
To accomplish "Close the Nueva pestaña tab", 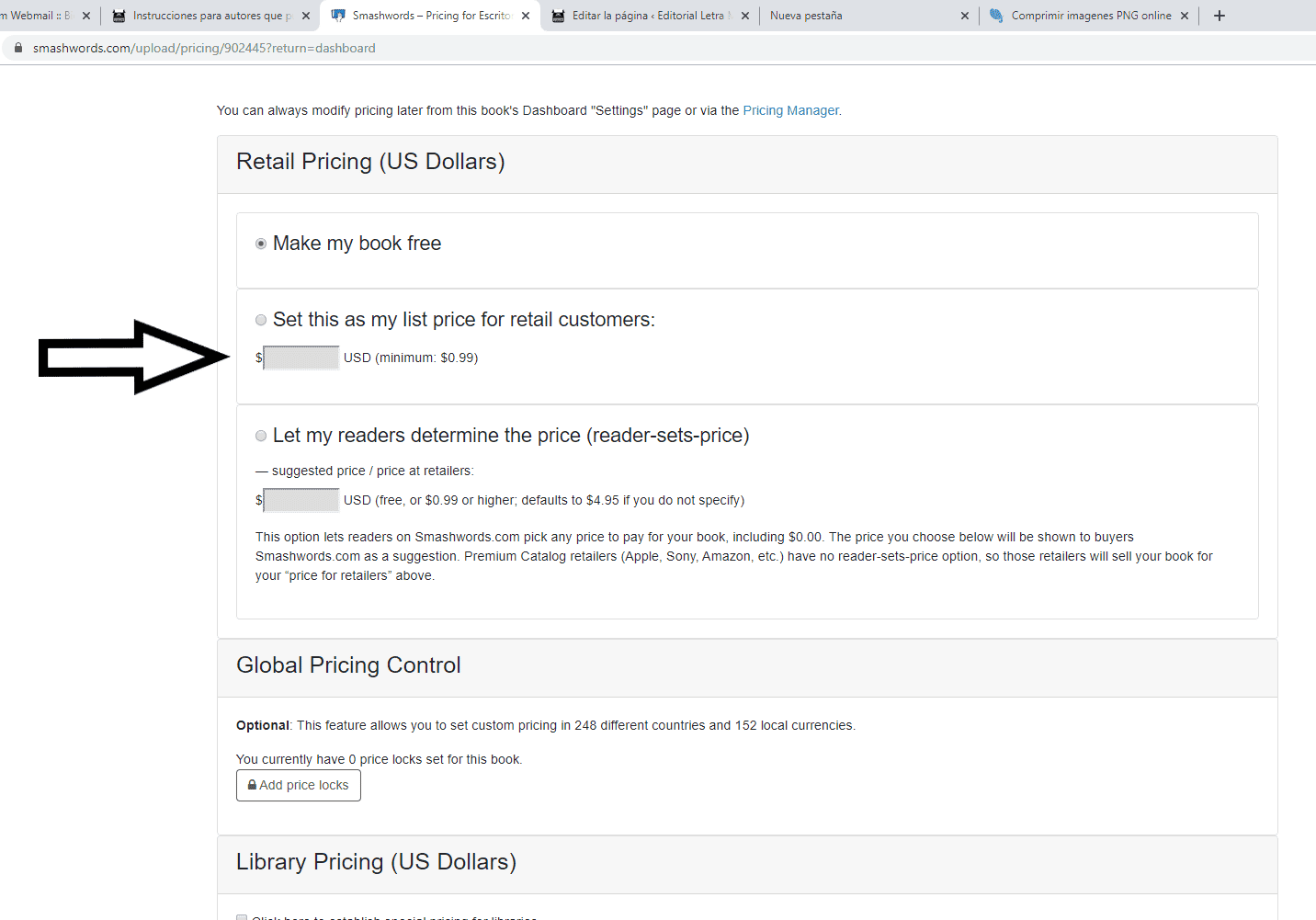I will click(965, 16).
